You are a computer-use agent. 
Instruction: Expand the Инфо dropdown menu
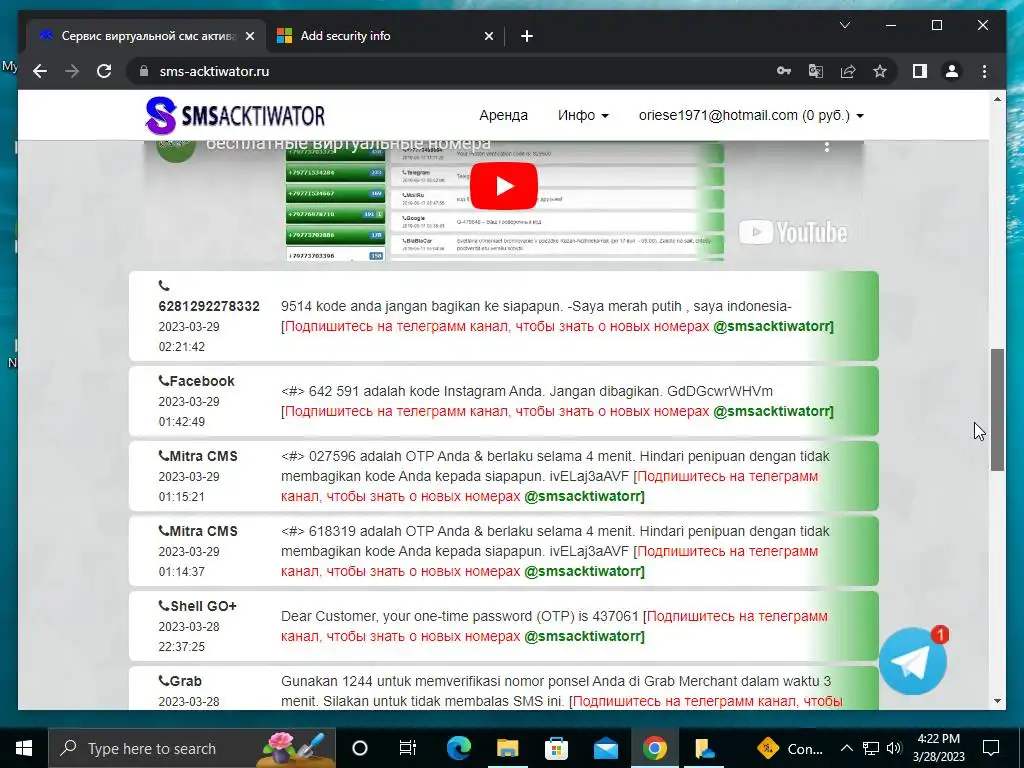[583, 115]
